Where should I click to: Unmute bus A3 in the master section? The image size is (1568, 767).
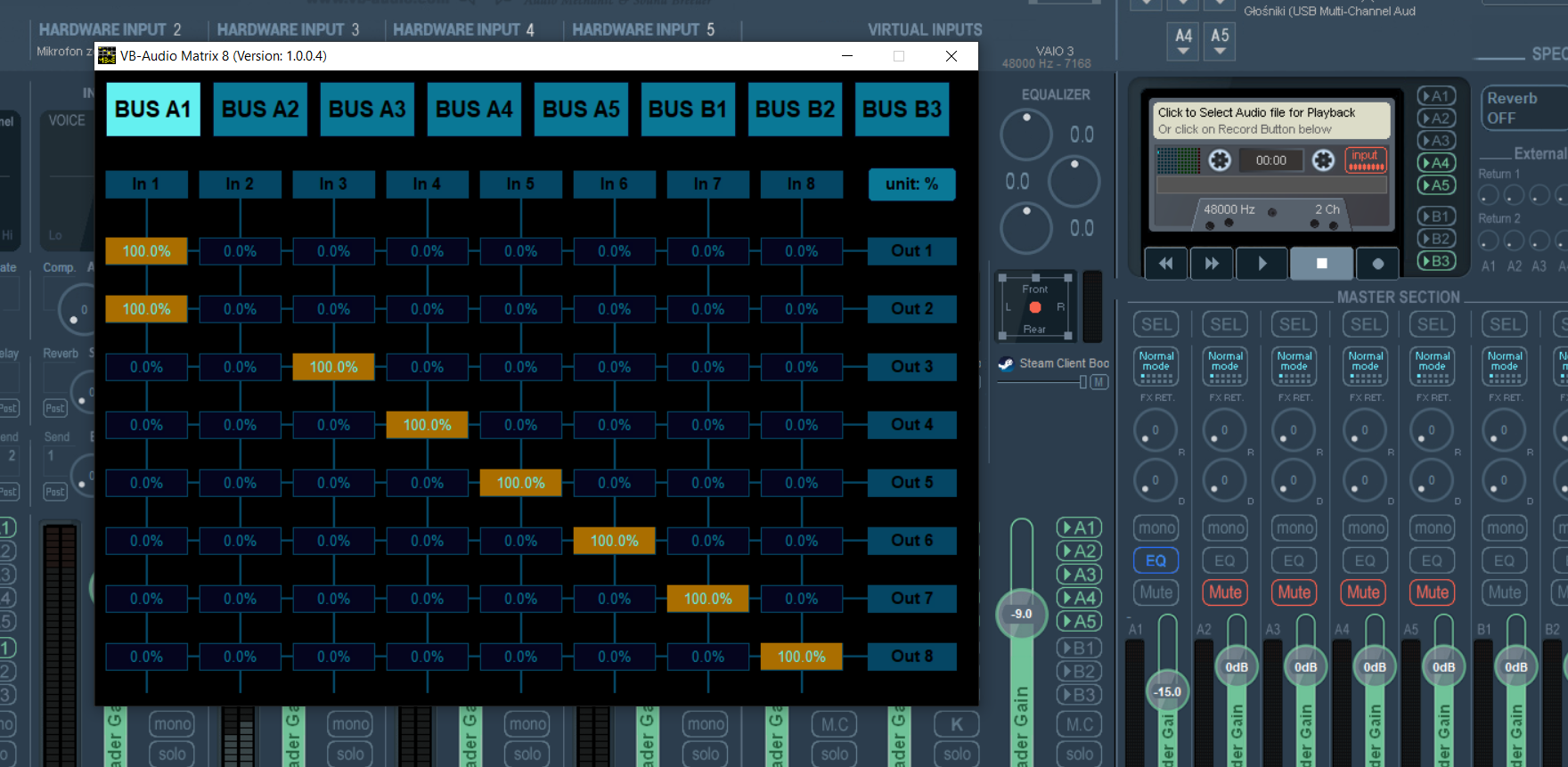(1294, 592)
